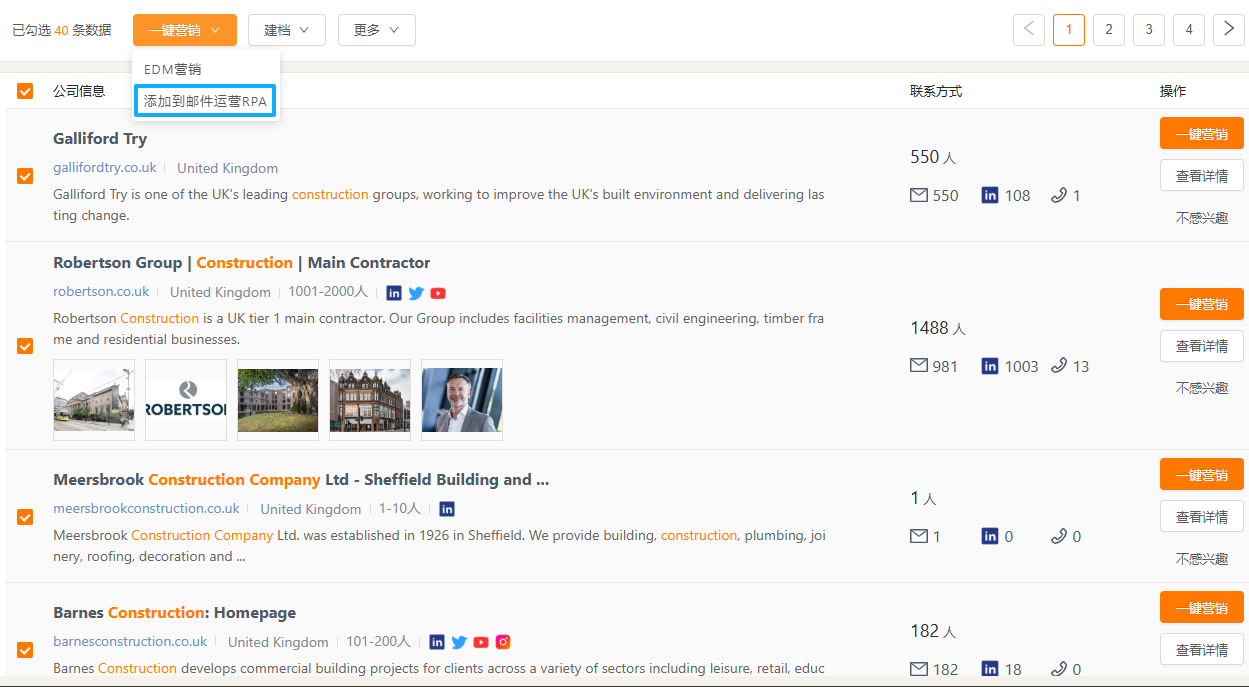This screenshot has width=1249, height=687.
Task: Open Meersbrook's LinkedIn profile icon
Action: click(x=447, y=509)
